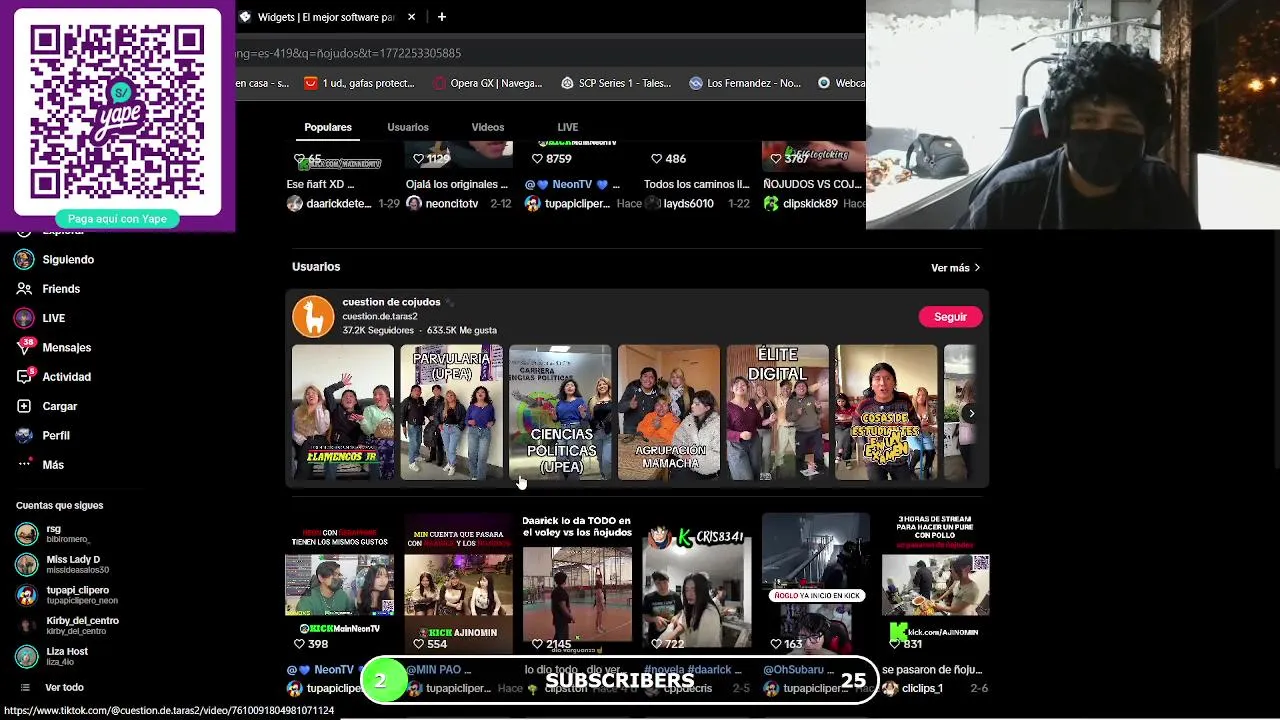Switch to the Videos tab
Screen dimensions: 1280x720
coord(488,127)
